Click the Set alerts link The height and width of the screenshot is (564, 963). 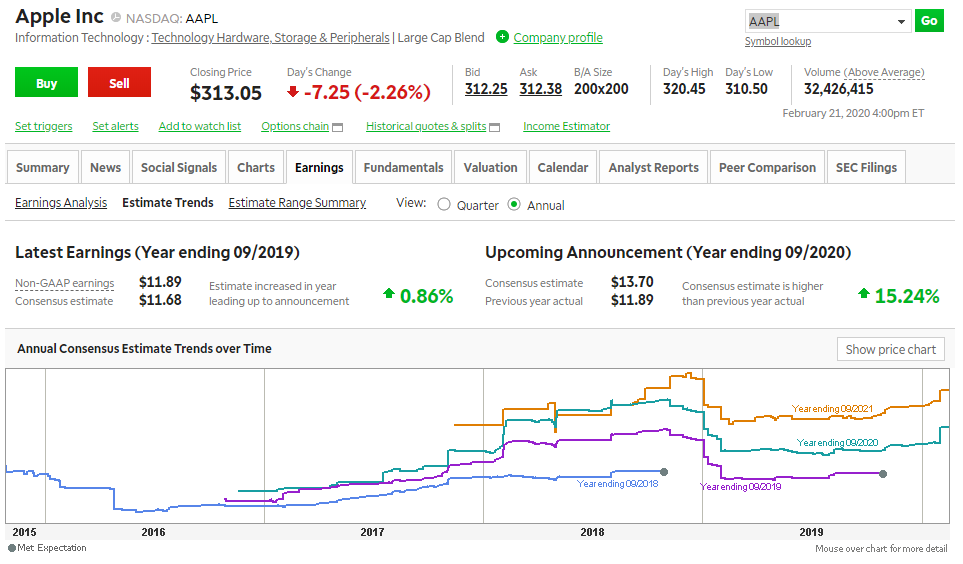click(115, 126)
